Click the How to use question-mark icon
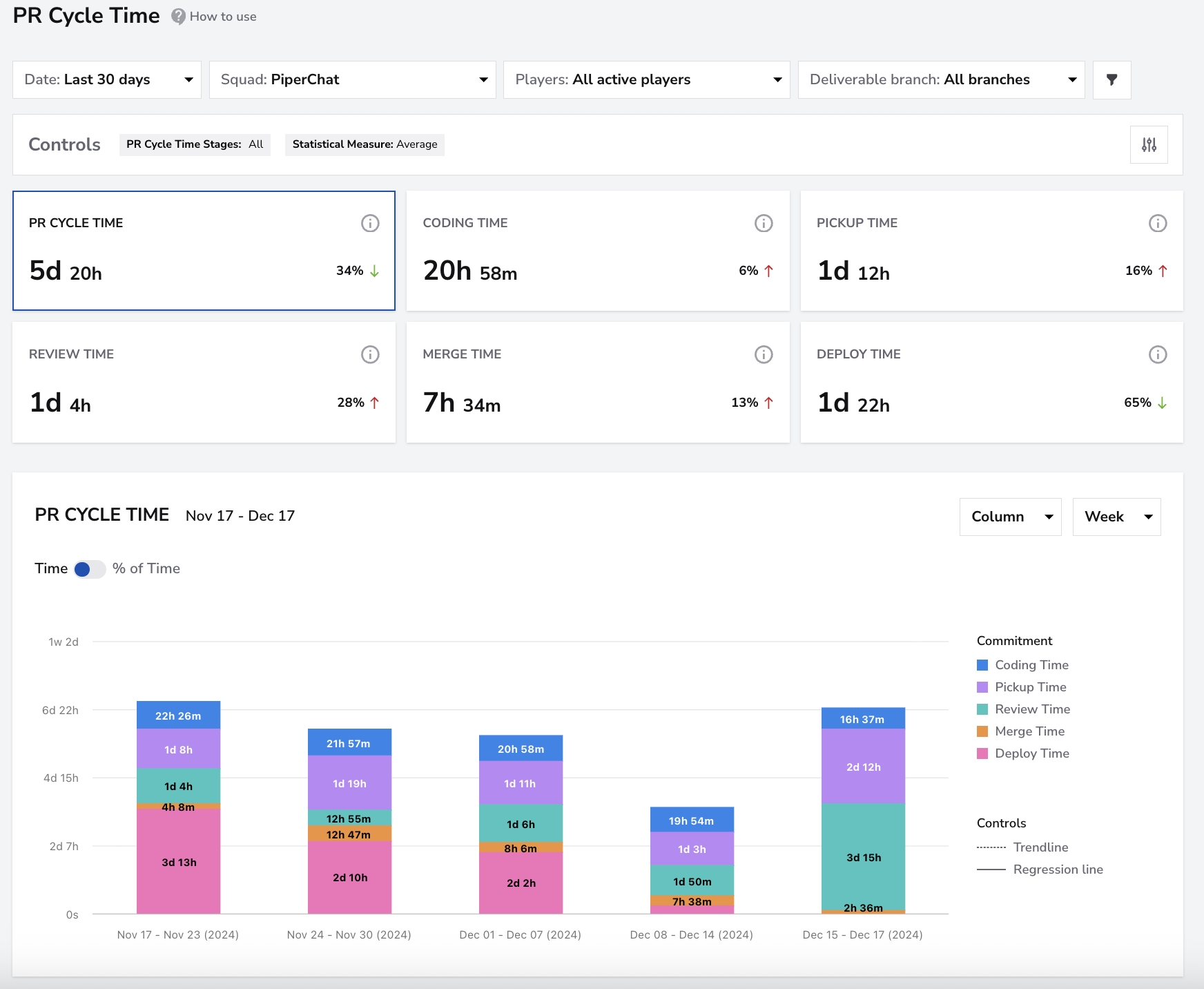The image size is (1204, 989). 178,17
